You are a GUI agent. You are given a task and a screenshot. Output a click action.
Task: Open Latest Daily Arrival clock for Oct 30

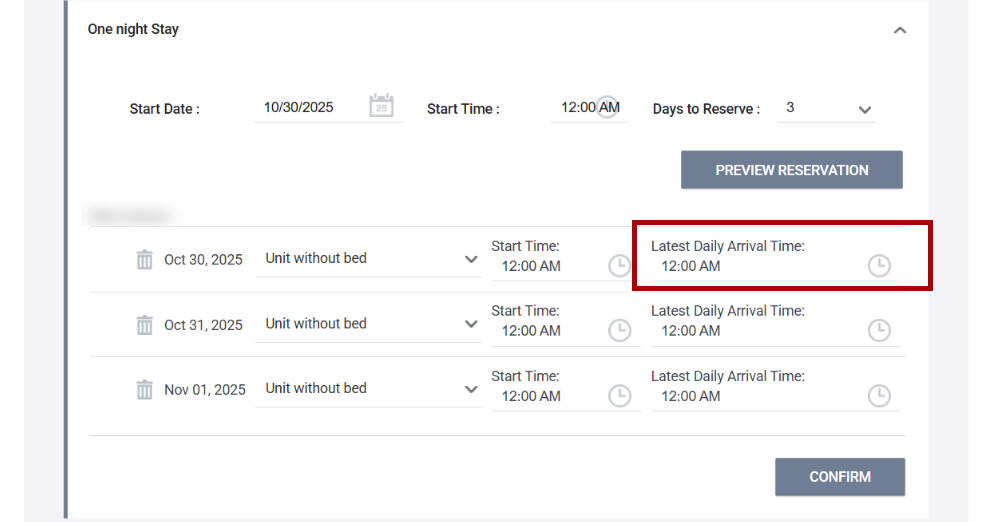tap(878, 266)
